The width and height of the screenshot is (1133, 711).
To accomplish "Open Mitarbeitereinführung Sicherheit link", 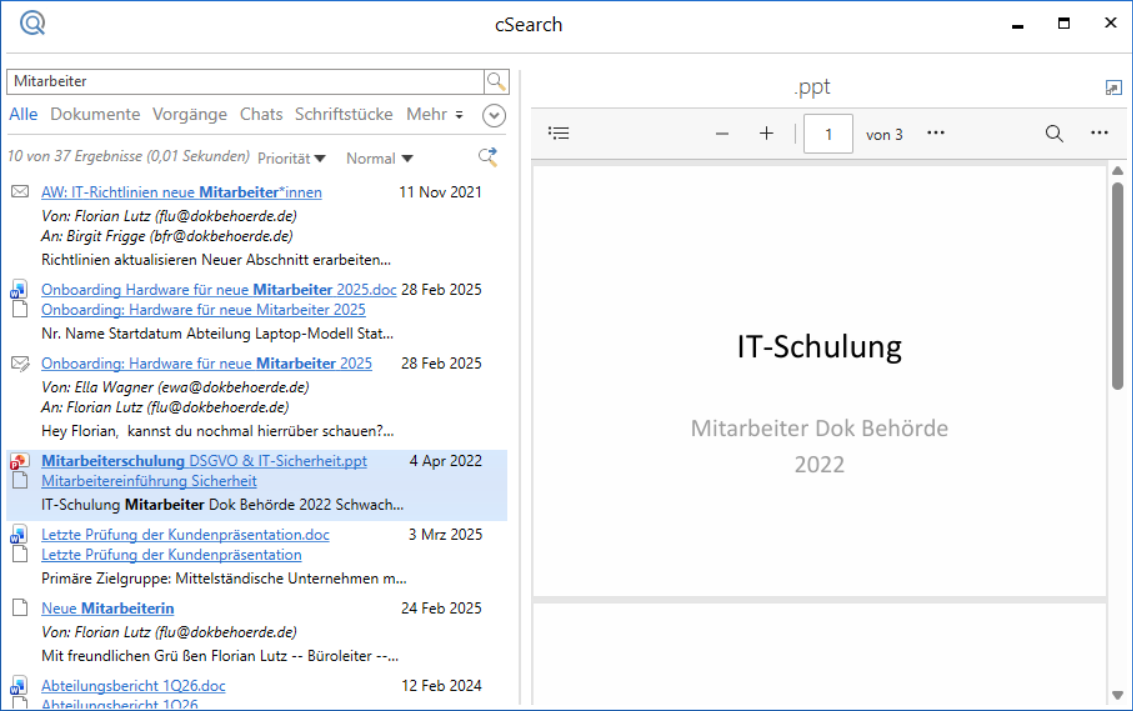I will (149, 481).
